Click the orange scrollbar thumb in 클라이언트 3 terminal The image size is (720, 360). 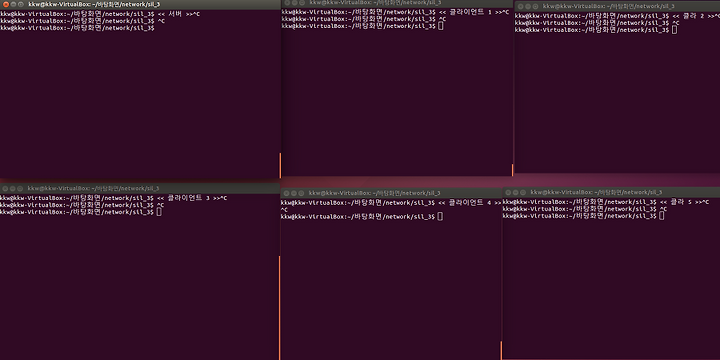279,308
